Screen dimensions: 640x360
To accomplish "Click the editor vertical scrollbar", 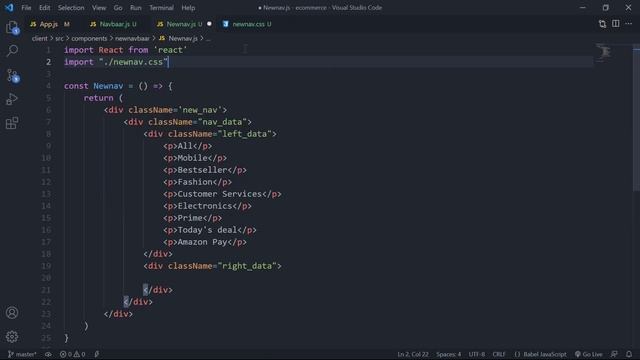I will [636, 118].
